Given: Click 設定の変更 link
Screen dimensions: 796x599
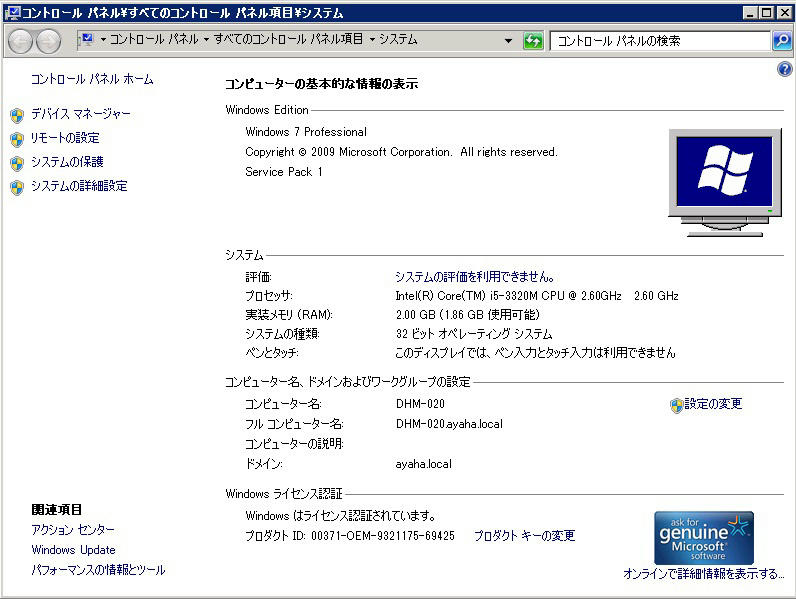Looking at the screenshot, I should [713, 404].
